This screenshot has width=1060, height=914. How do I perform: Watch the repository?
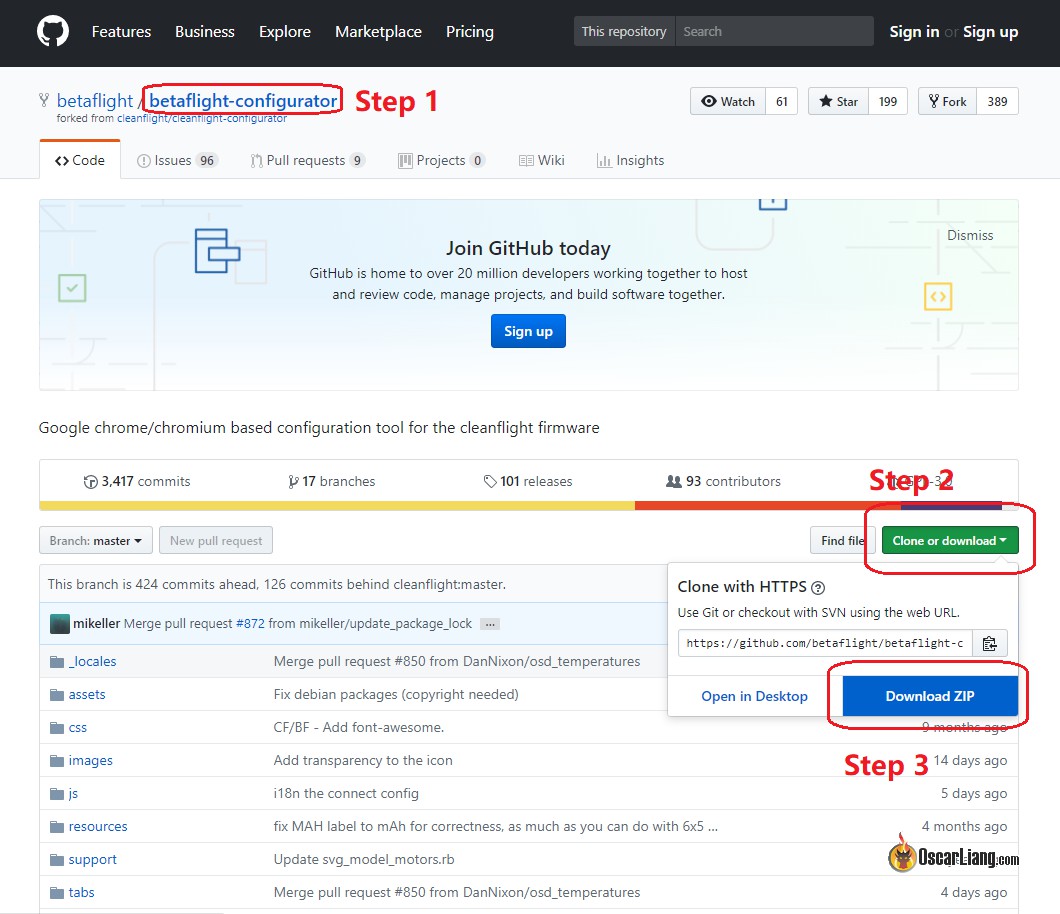coord(728,101)
